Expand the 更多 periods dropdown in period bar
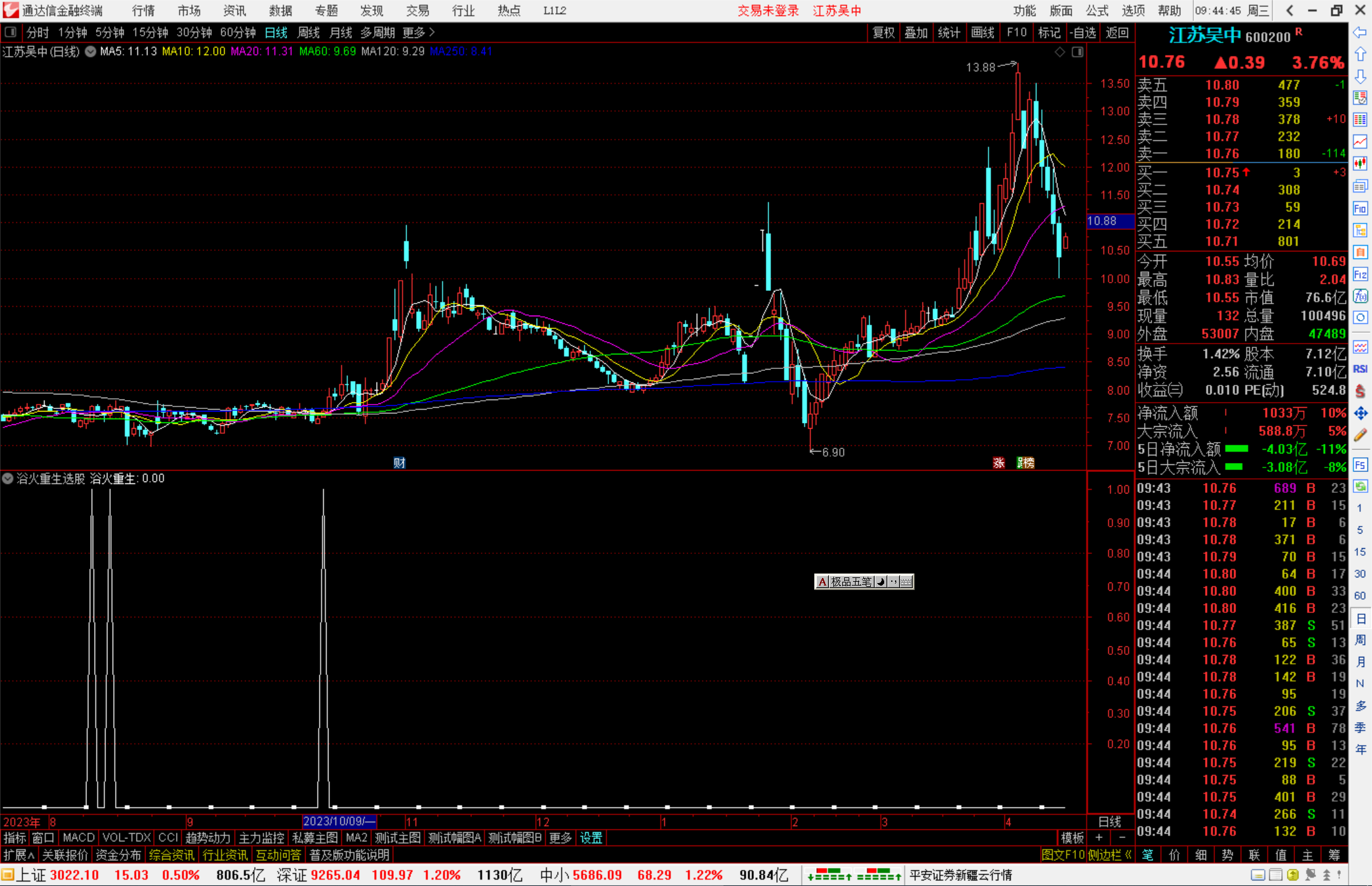The image size is (1372, 886). click(419, 32)
